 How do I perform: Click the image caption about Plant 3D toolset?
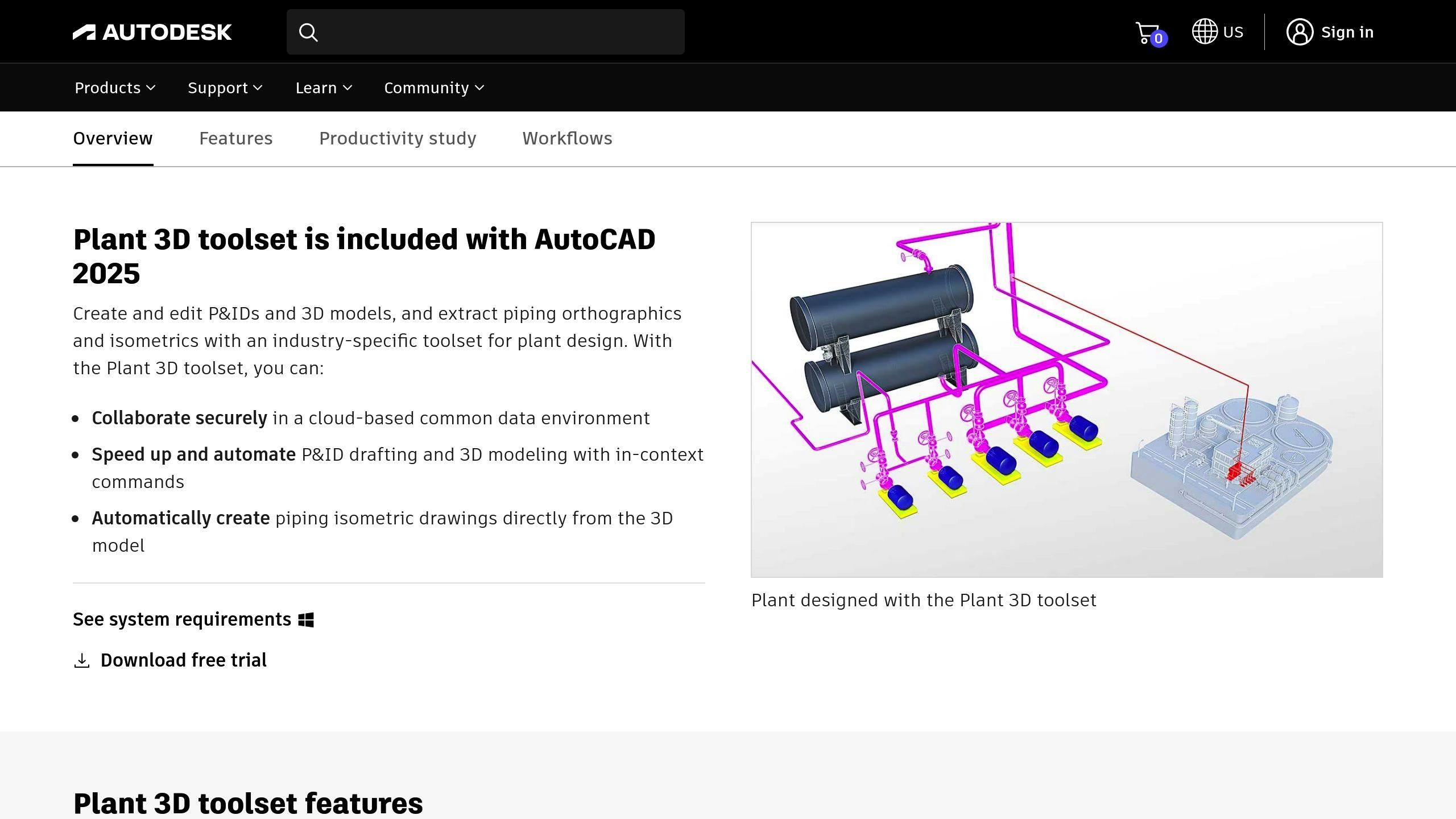(924, 600)
